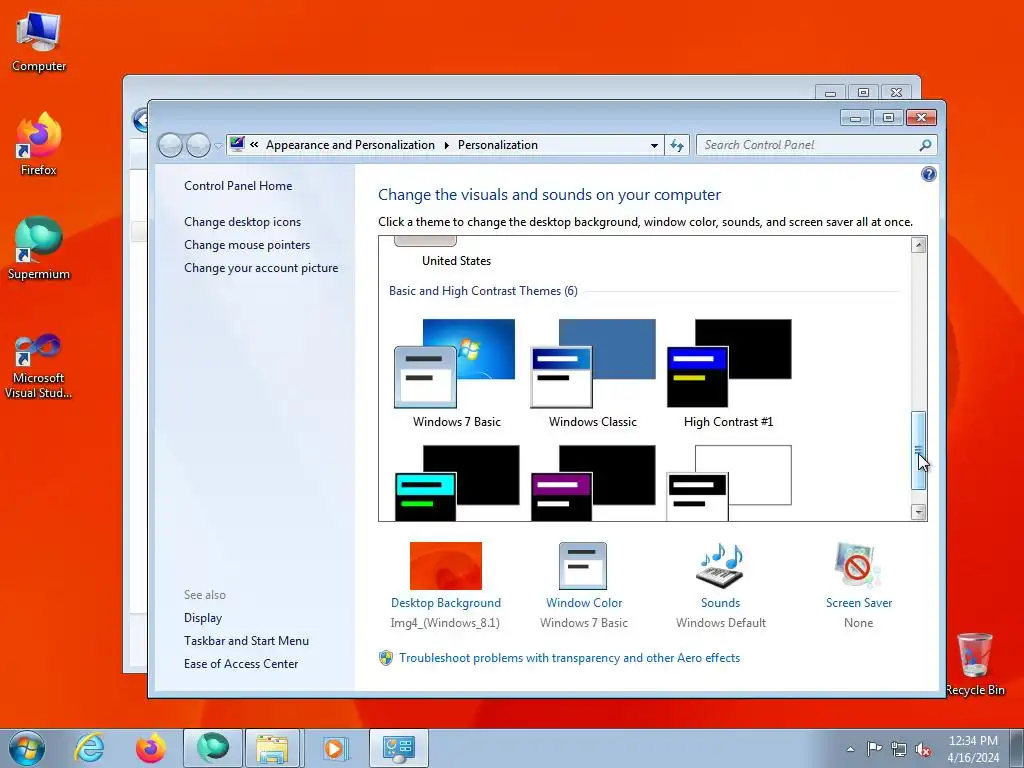The height and width of the screenshot is (768, 1024).
Task: Select the Firefox desktop shortcut
Action: point(39,144)
